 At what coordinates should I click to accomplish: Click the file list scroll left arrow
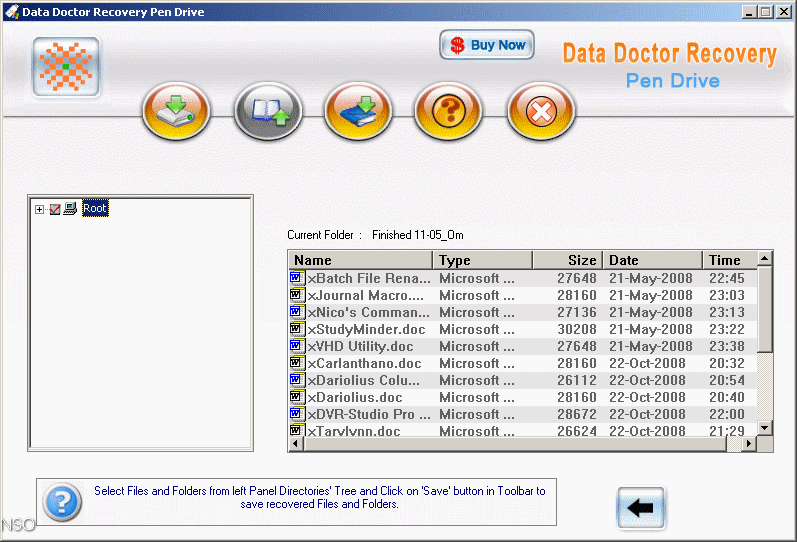click(x=296, y=444)
